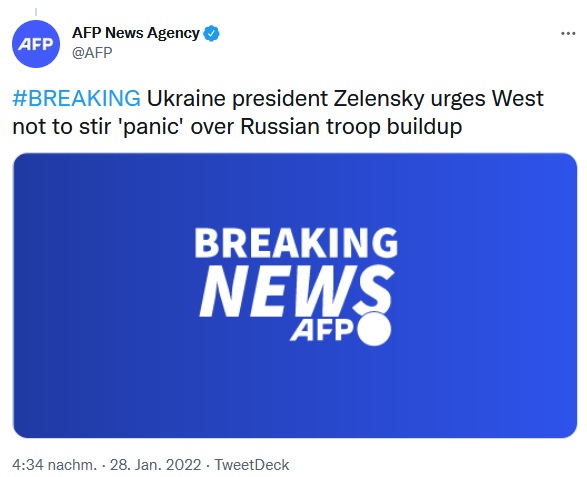Click the TweetDeck source label
587x477 pixels.
point(252,465)
